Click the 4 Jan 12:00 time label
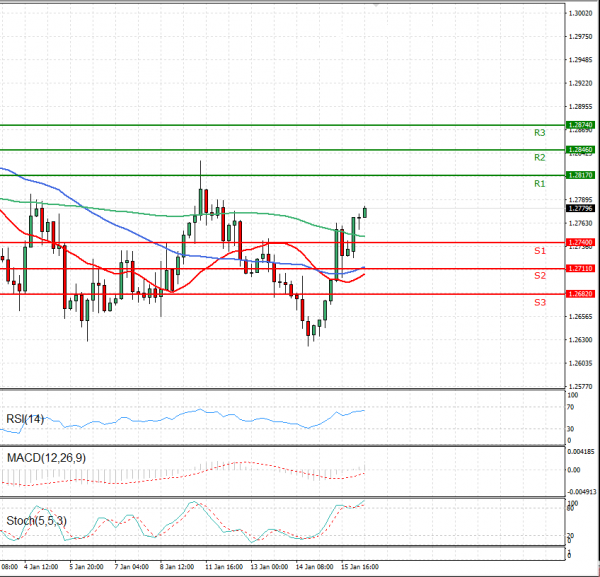Image resolution: width=600 pixels, height=577 pixels. point(41,567)
